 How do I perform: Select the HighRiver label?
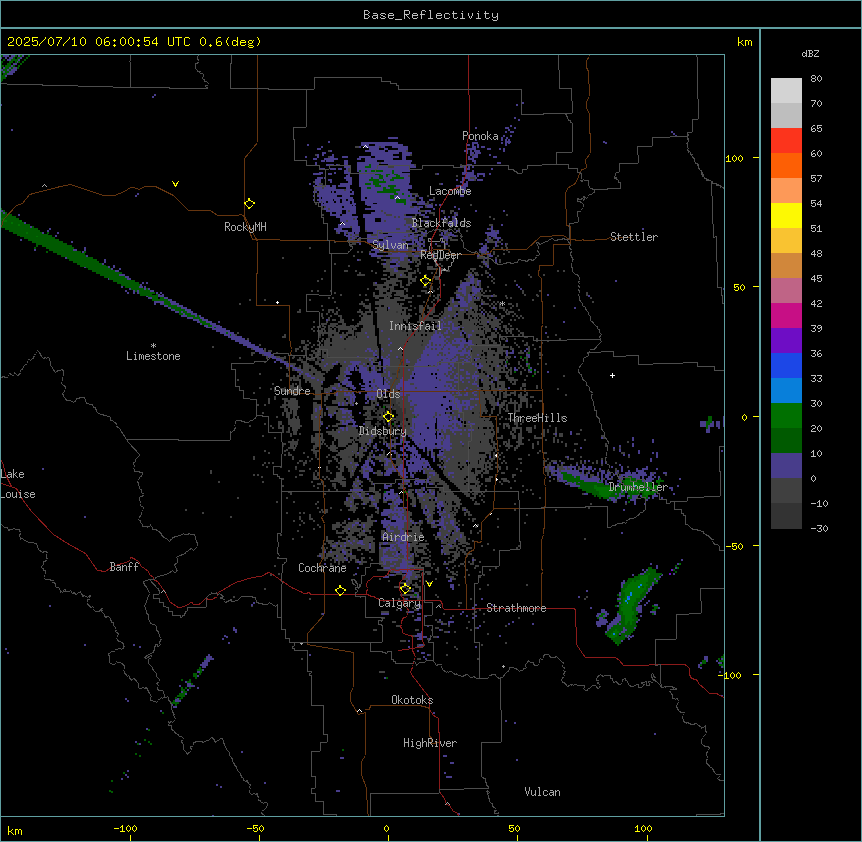pos(430,743)
